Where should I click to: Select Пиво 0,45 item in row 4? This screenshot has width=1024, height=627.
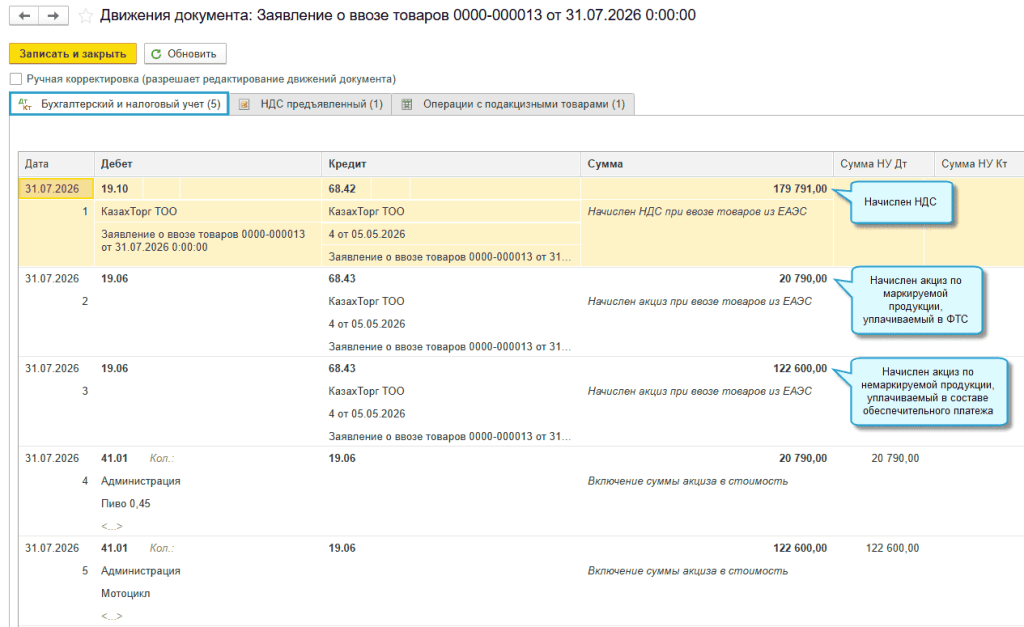[x=125, y=504]
